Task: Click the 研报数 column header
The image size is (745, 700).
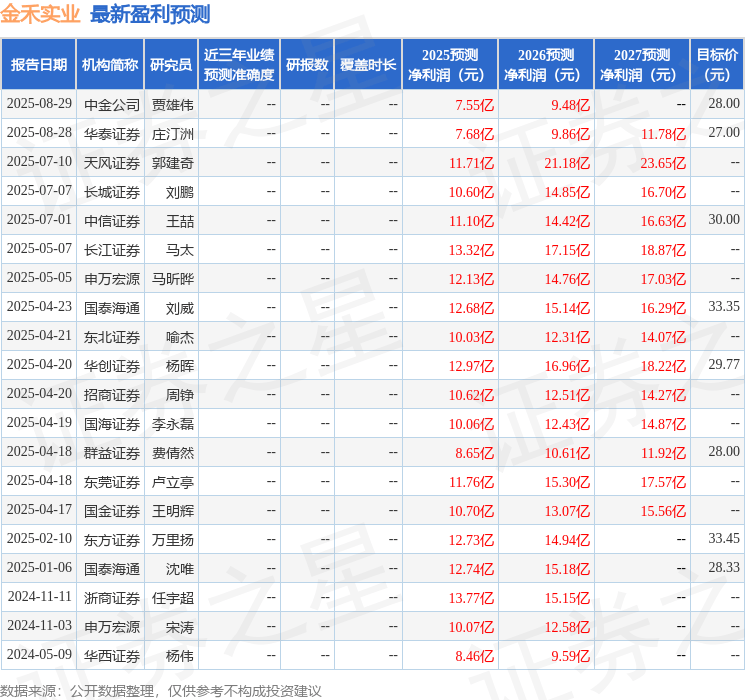Action: point(306,65)
